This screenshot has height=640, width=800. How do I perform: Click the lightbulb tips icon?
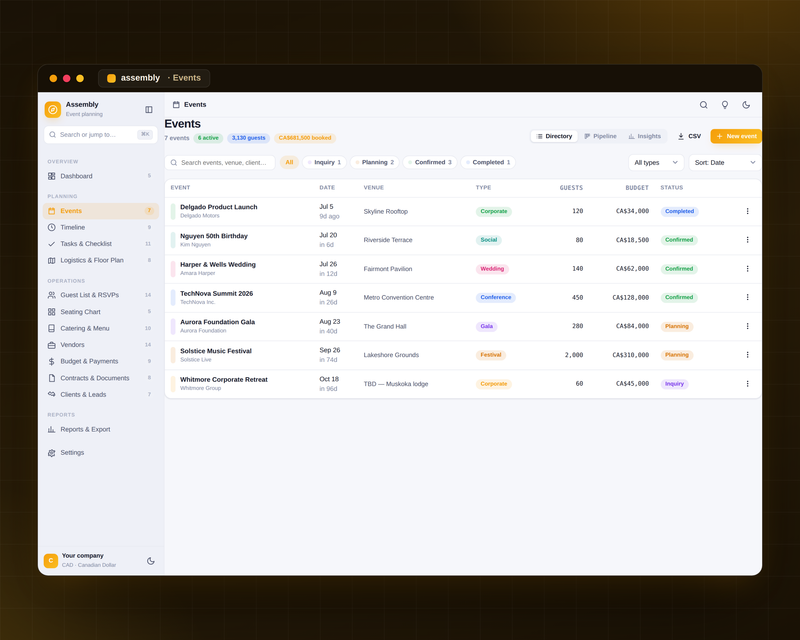724,105
